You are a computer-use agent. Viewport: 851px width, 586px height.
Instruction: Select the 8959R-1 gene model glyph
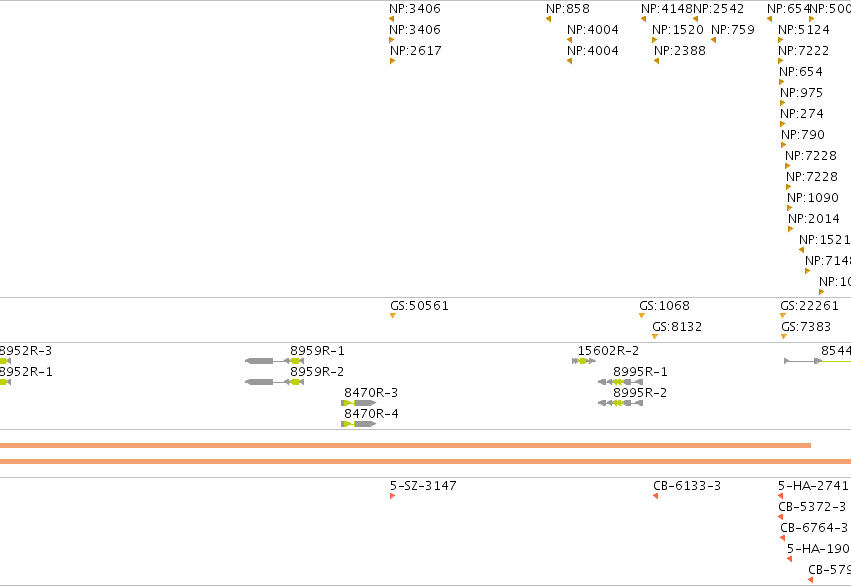274,361
